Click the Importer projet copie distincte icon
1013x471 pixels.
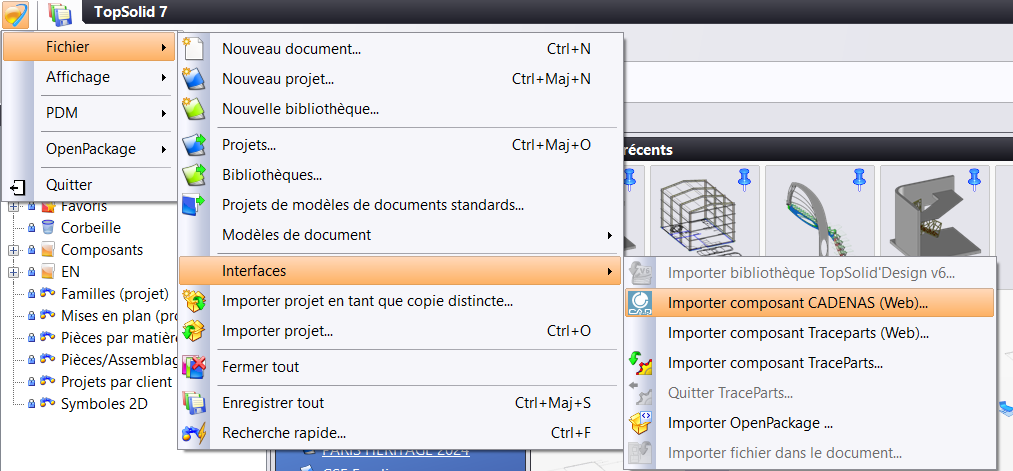(x=194, y=301)
